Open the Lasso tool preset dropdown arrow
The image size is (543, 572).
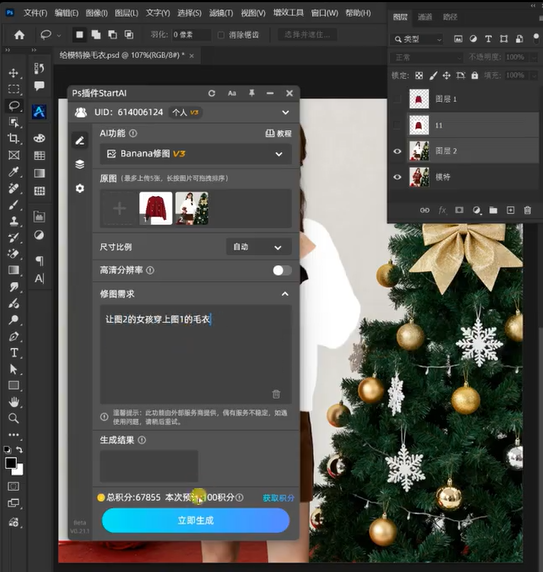59,36
